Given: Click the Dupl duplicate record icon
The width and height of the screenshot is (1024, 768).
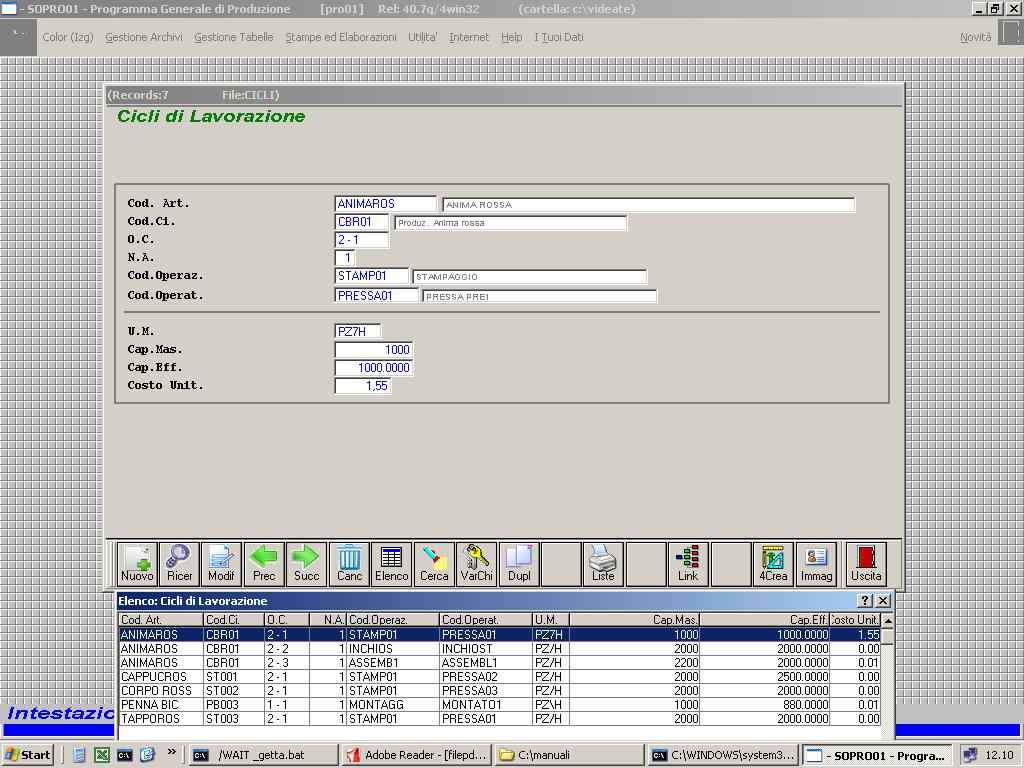Looking at the screenshot, I should coord(519,564).
